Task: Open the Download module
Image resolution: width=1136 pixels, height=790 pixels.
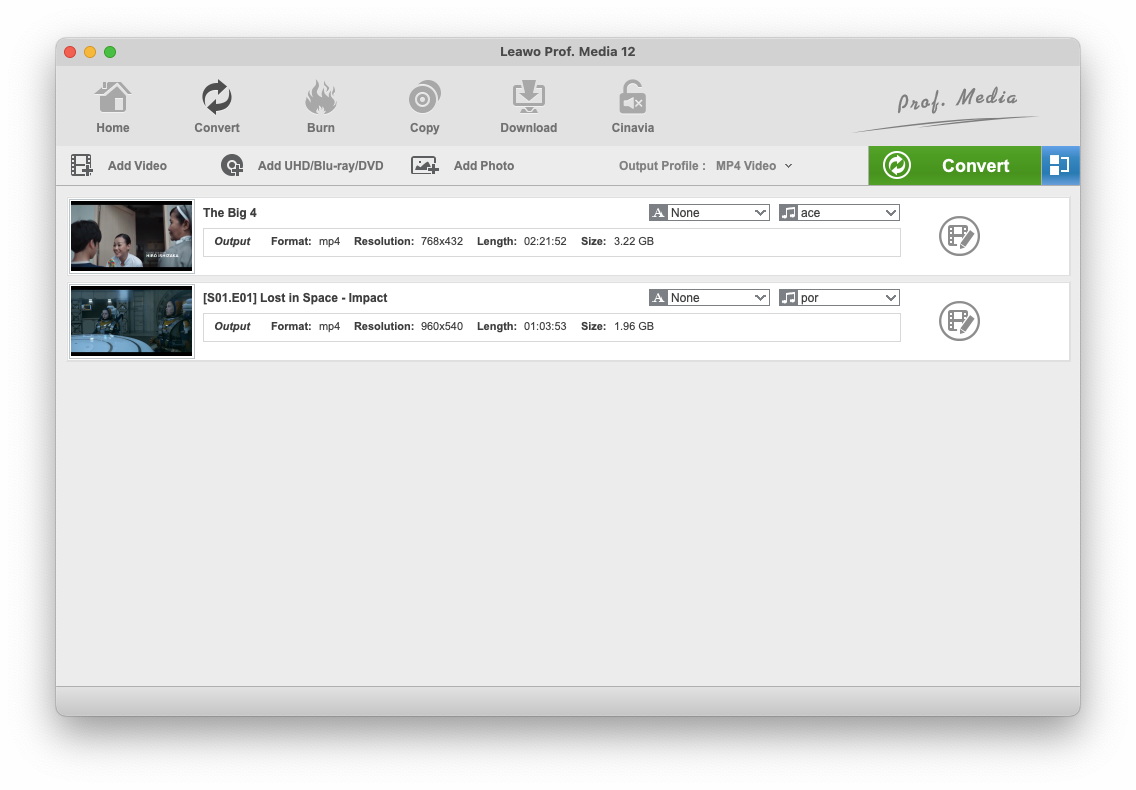Action: pyautogui.click(x=529, y=97)
